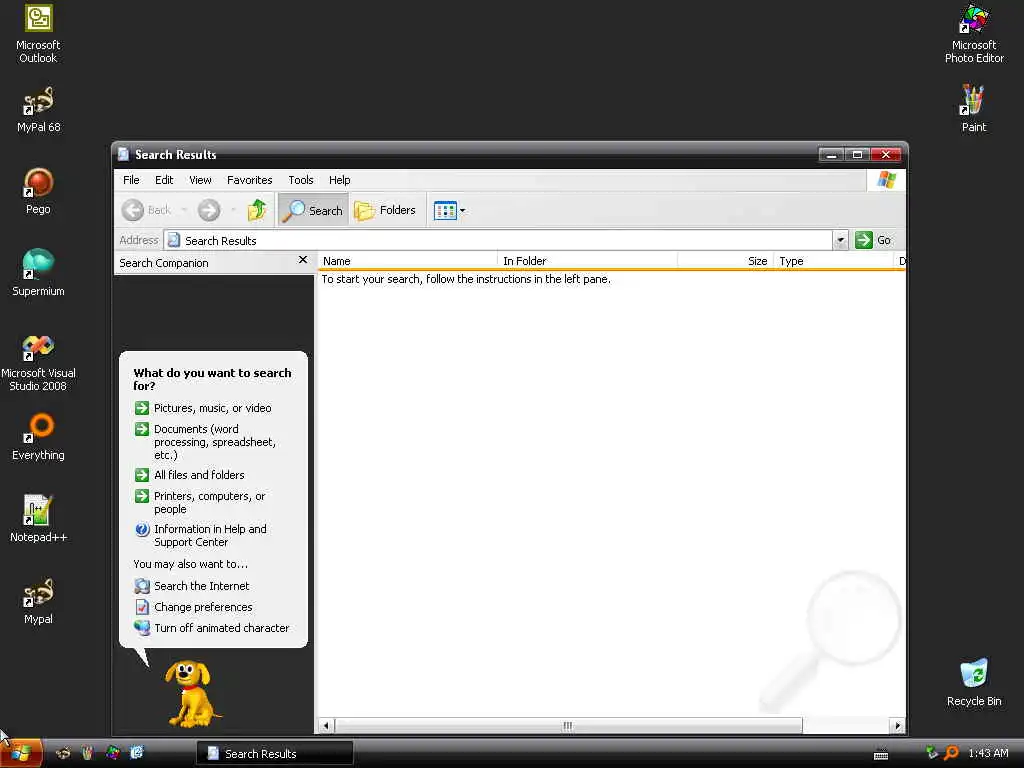Select Microsoft Photo Editor desktop icon

974,34
